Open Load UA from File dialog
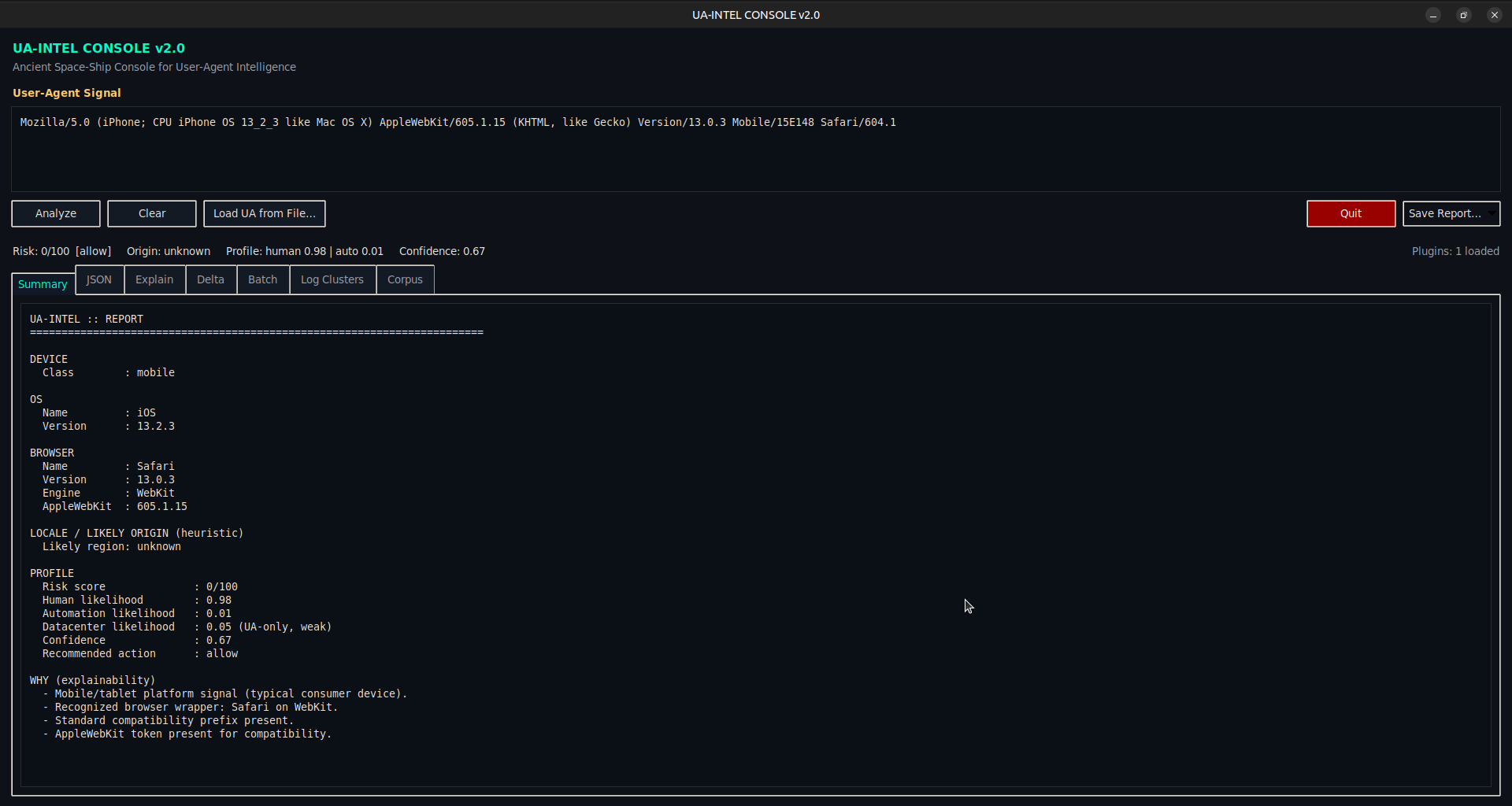1512x806 pixels. point(264,213)
